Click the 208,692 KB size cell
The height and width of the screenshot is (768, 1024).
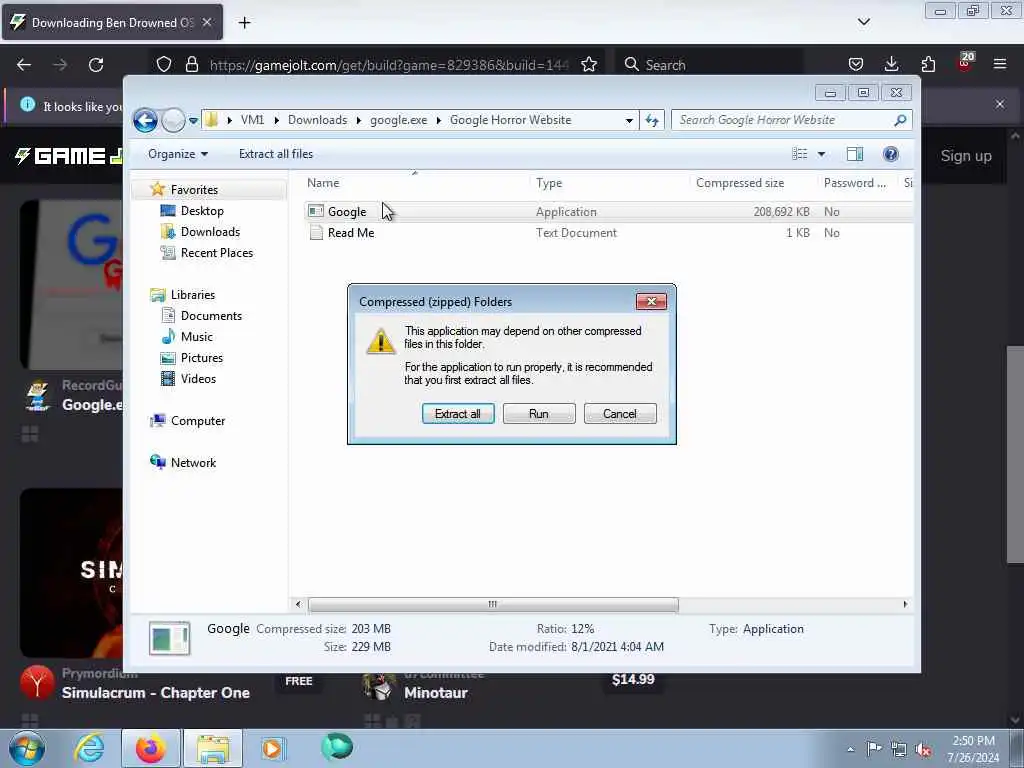(x=781, y=212)
